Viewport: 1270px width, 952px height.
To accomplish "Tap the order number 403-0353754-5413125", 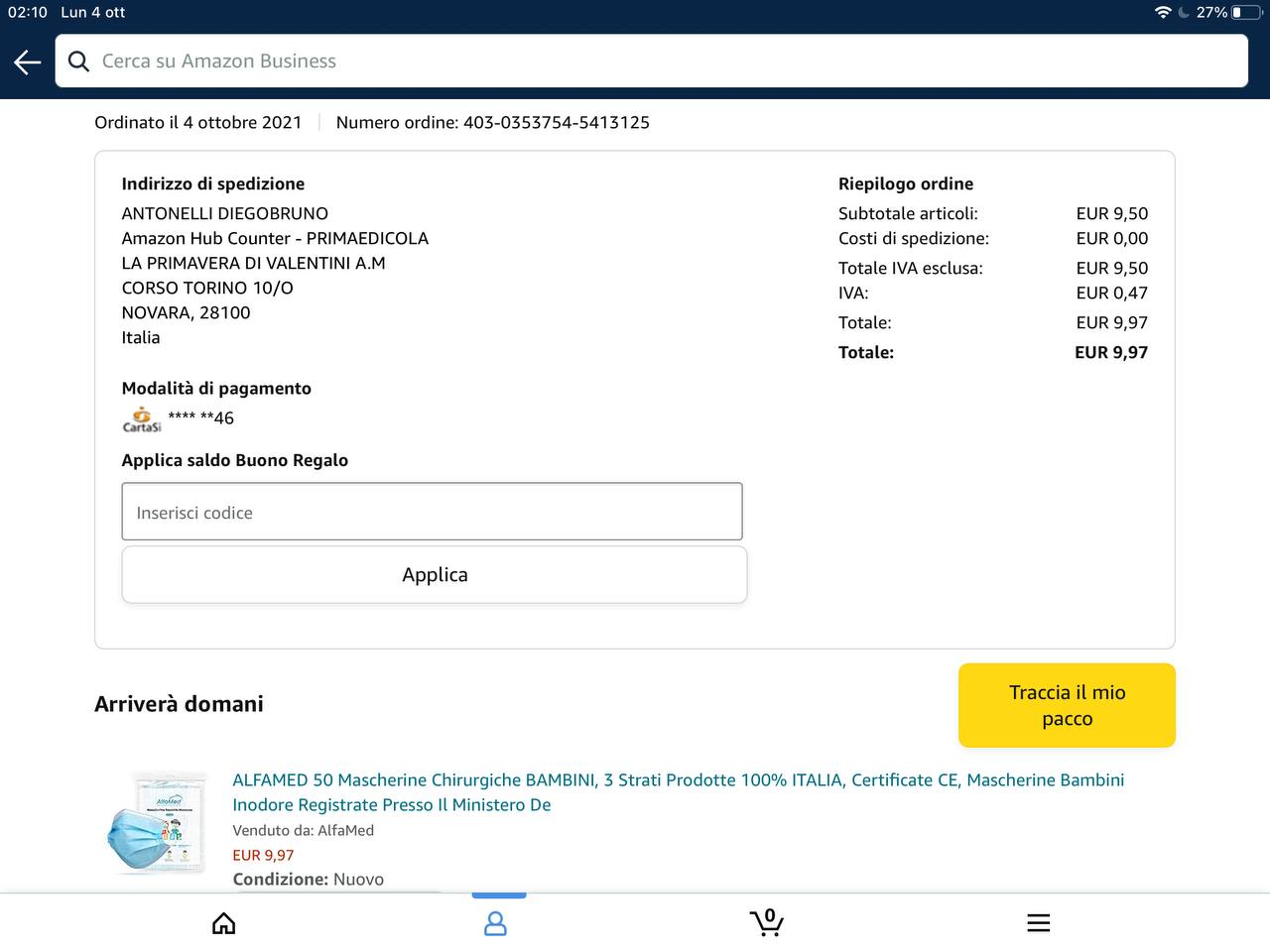I will (x=556, y=123).
